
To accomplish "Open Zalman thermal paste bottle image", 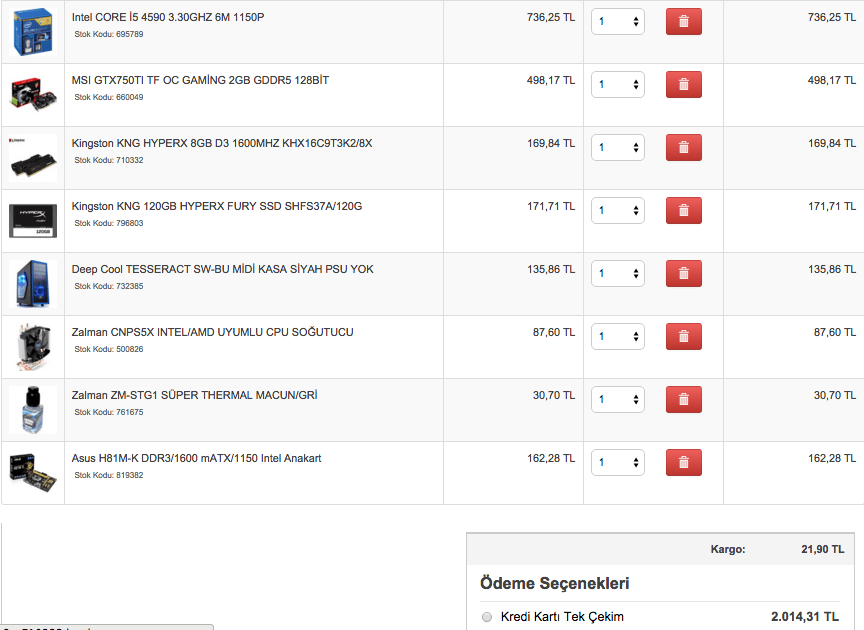I will point(33,410).
